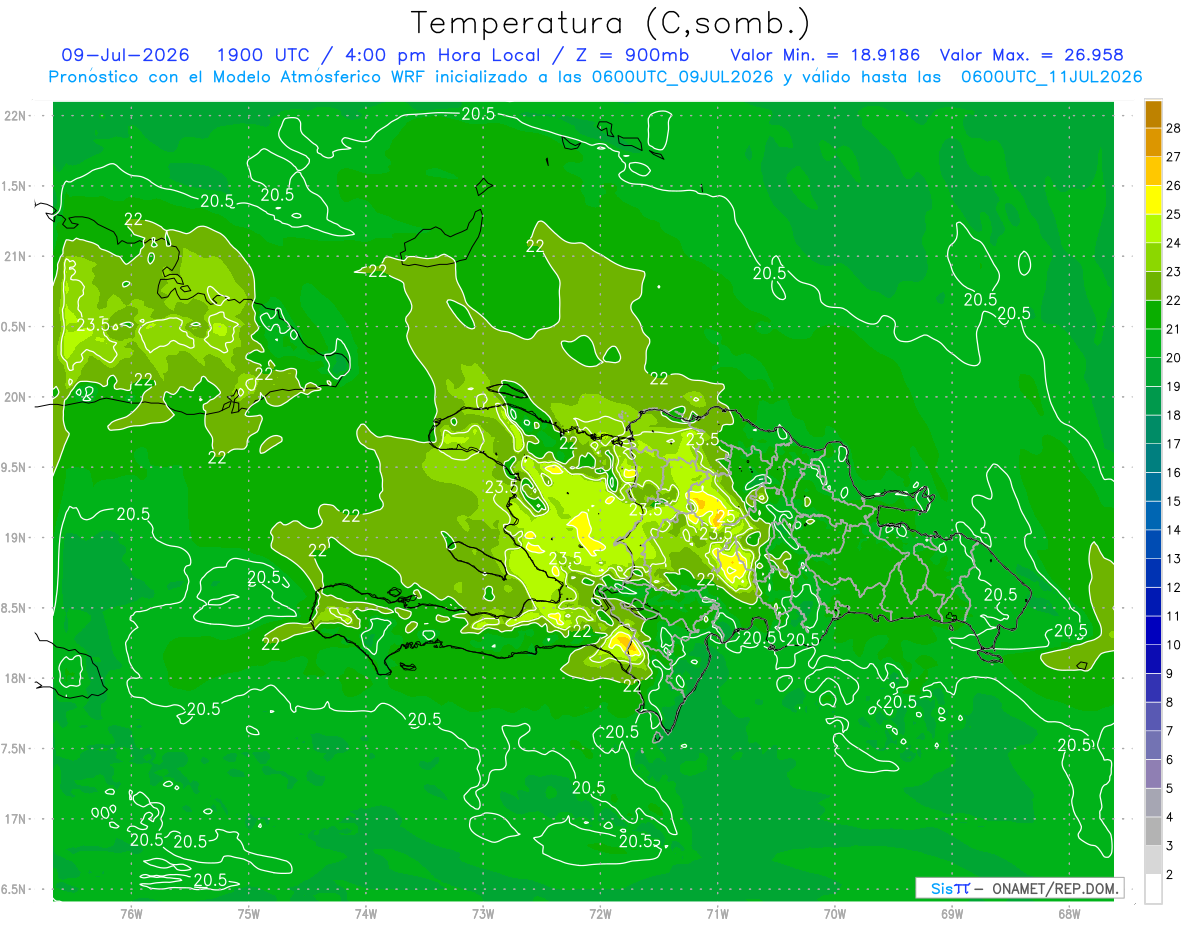Click the "74W" longitude axis label
This screenshot has width=1200, height=927.
tap(366, 913)
